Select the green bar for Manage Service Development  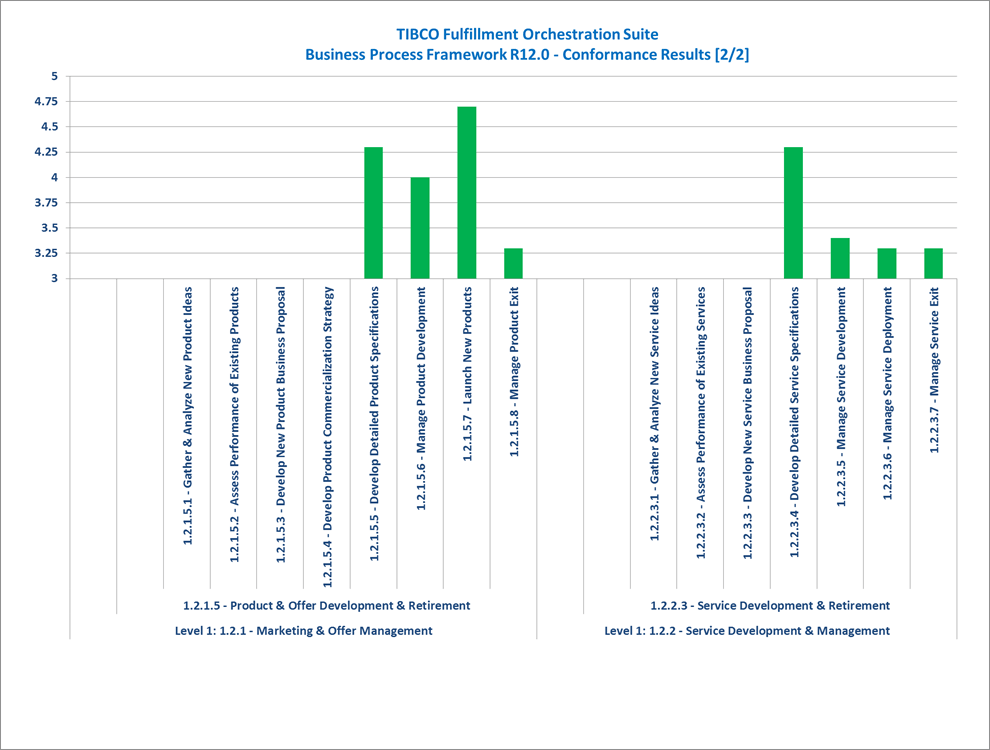(840, 258)
